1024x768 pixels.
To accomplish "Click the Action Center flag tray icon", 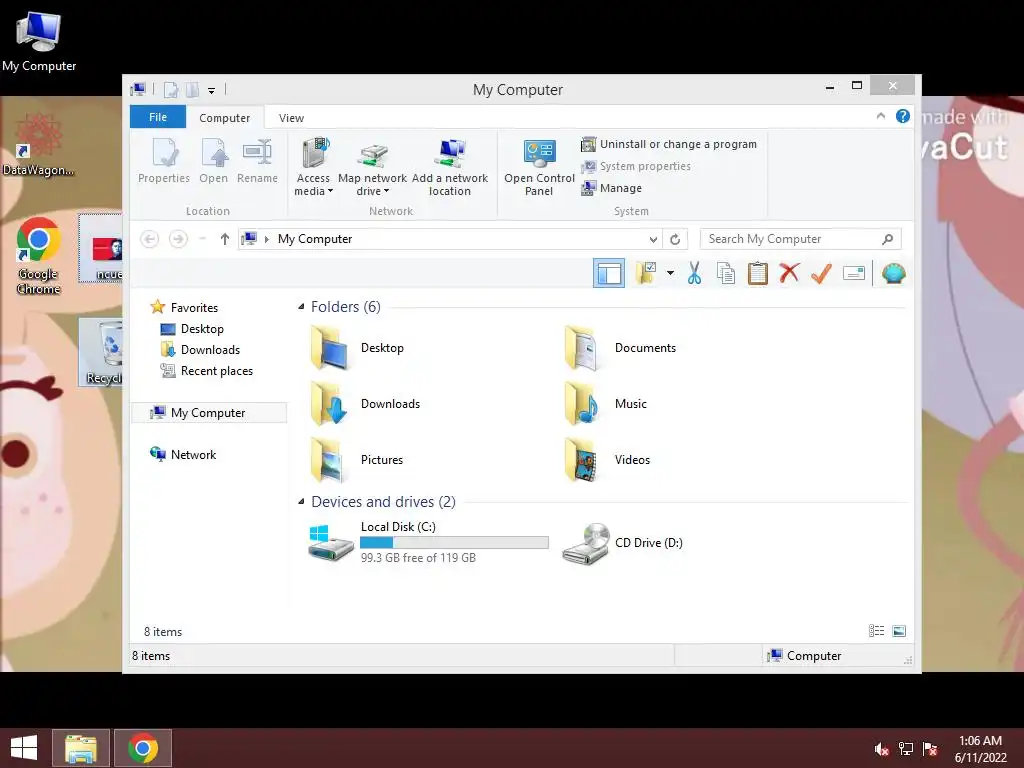I will point(930,749).
